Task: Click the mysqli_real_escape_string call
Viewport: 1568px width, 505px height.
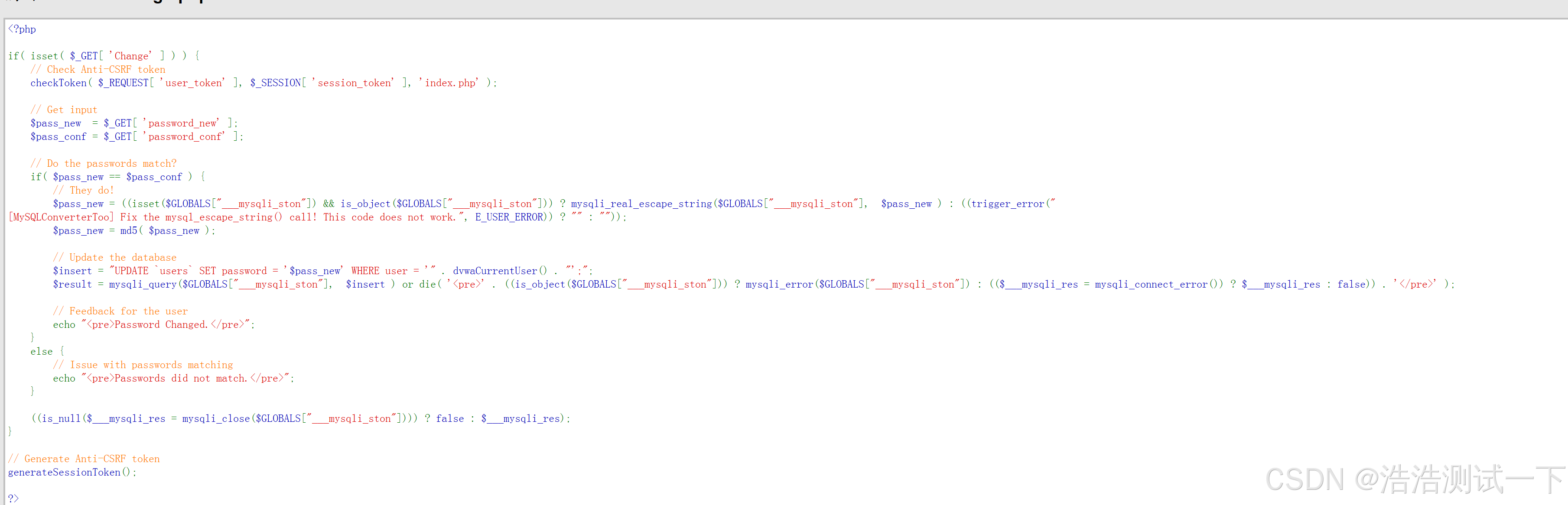Action: tap(641, 204)
